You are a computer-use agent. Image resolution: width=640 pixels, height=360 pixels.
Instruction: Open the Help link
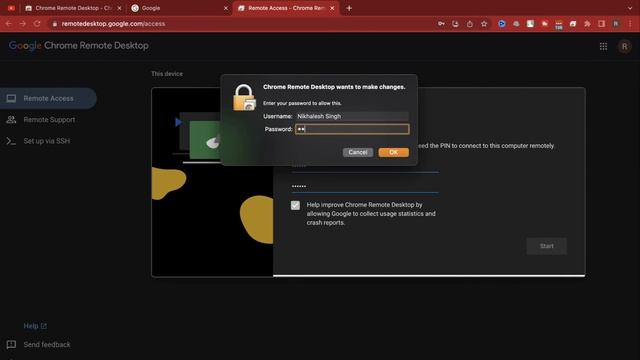(x=35, y=326)
